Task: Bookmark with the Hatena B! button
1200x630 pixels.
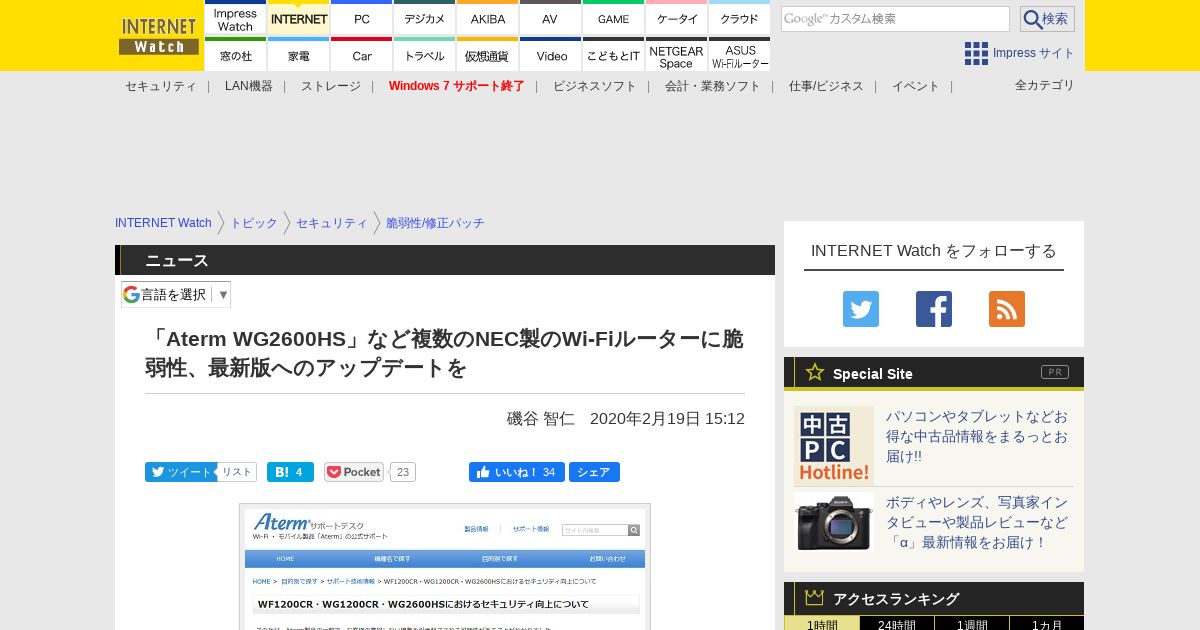Action: (290, 472)
